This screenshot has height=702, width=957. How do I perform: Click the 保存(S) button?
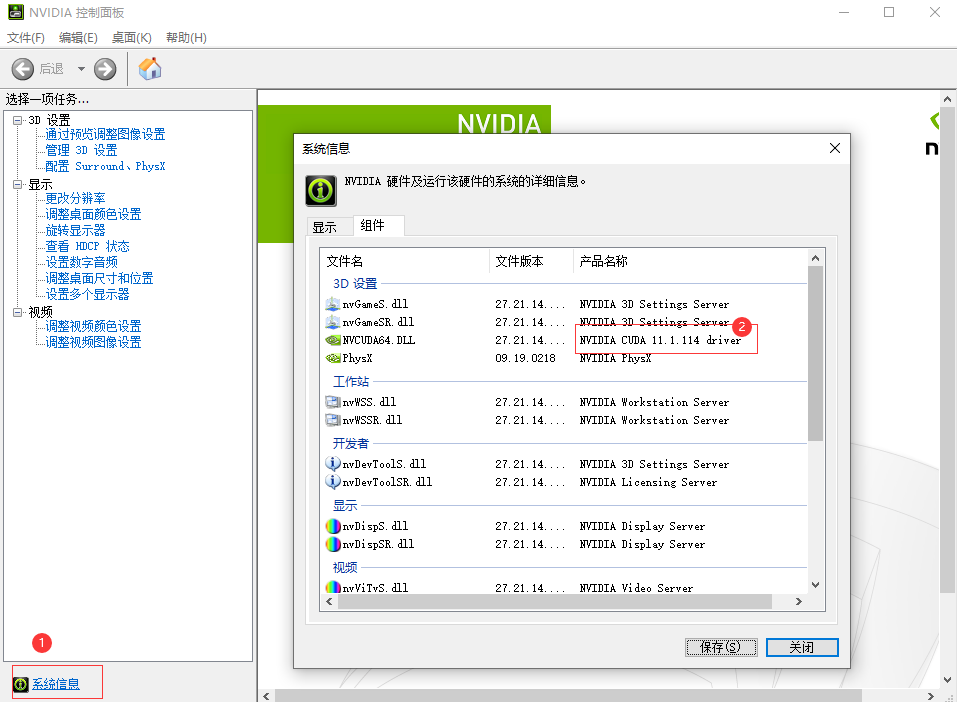tap(721, 647)
